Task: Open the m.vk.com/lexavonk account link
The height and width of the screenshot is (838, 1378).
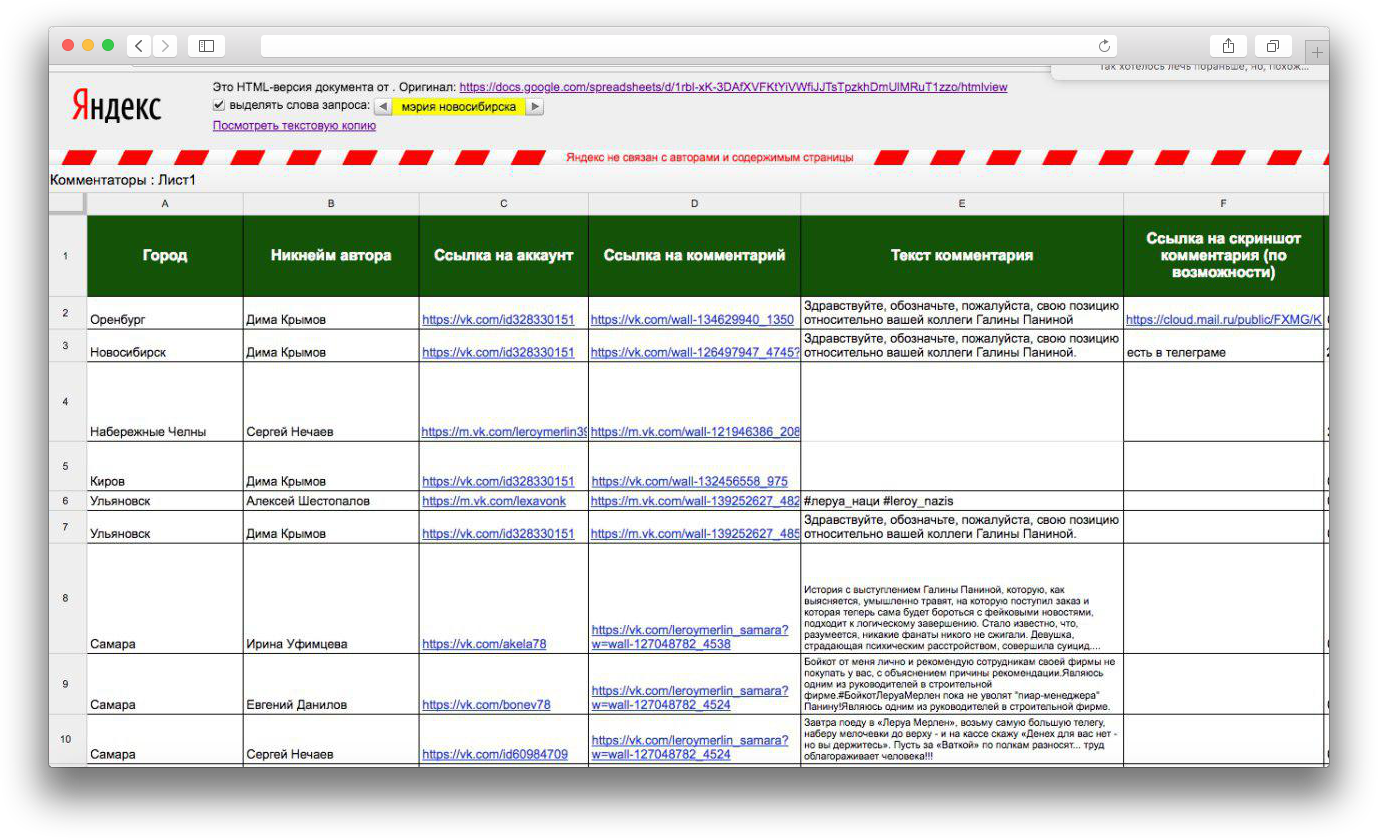Action: click(494, 501)
